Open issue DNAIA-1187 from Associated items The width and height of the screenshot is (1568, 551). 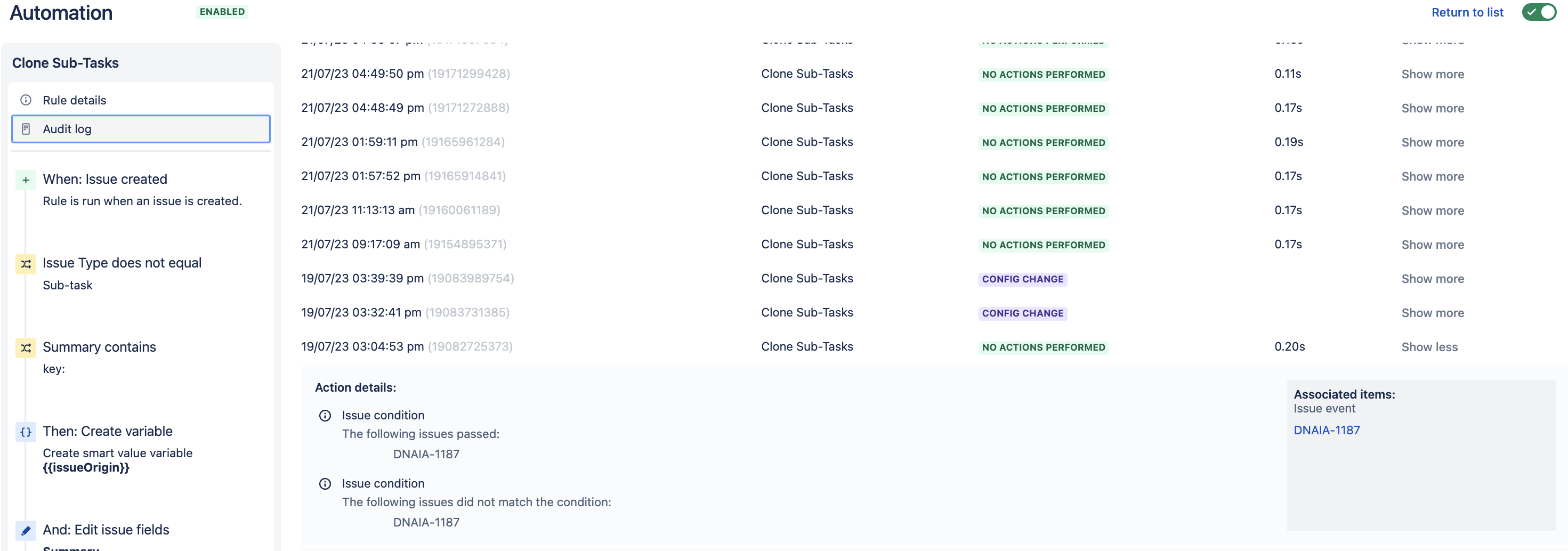coord(1327,429)
